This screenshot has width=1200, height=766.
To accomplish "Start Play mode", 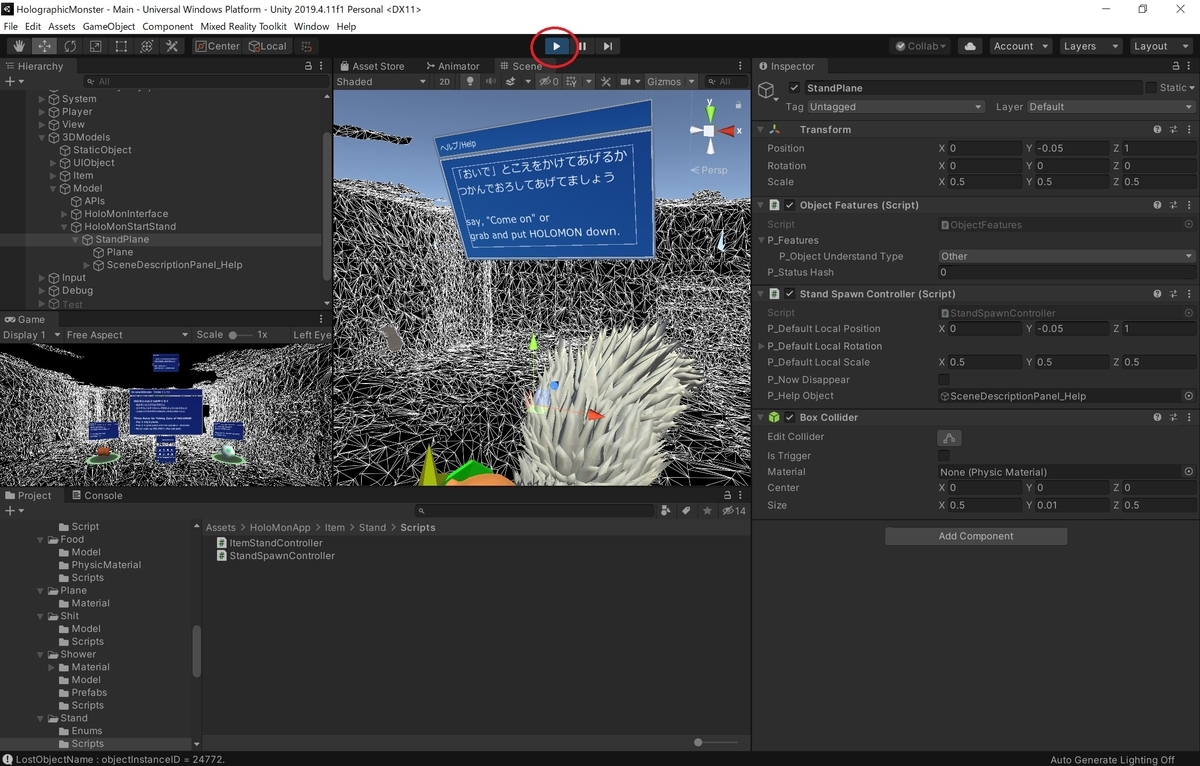I will [556, 46].
